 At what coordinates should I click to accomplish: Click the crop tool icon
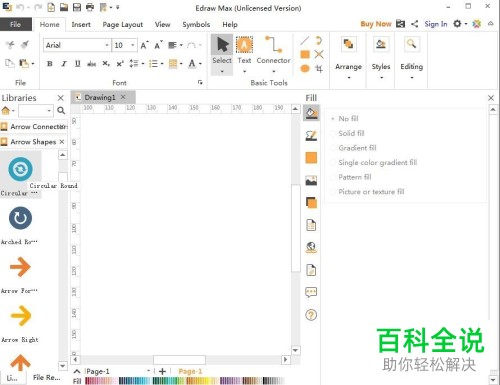(x=319, y=69)
